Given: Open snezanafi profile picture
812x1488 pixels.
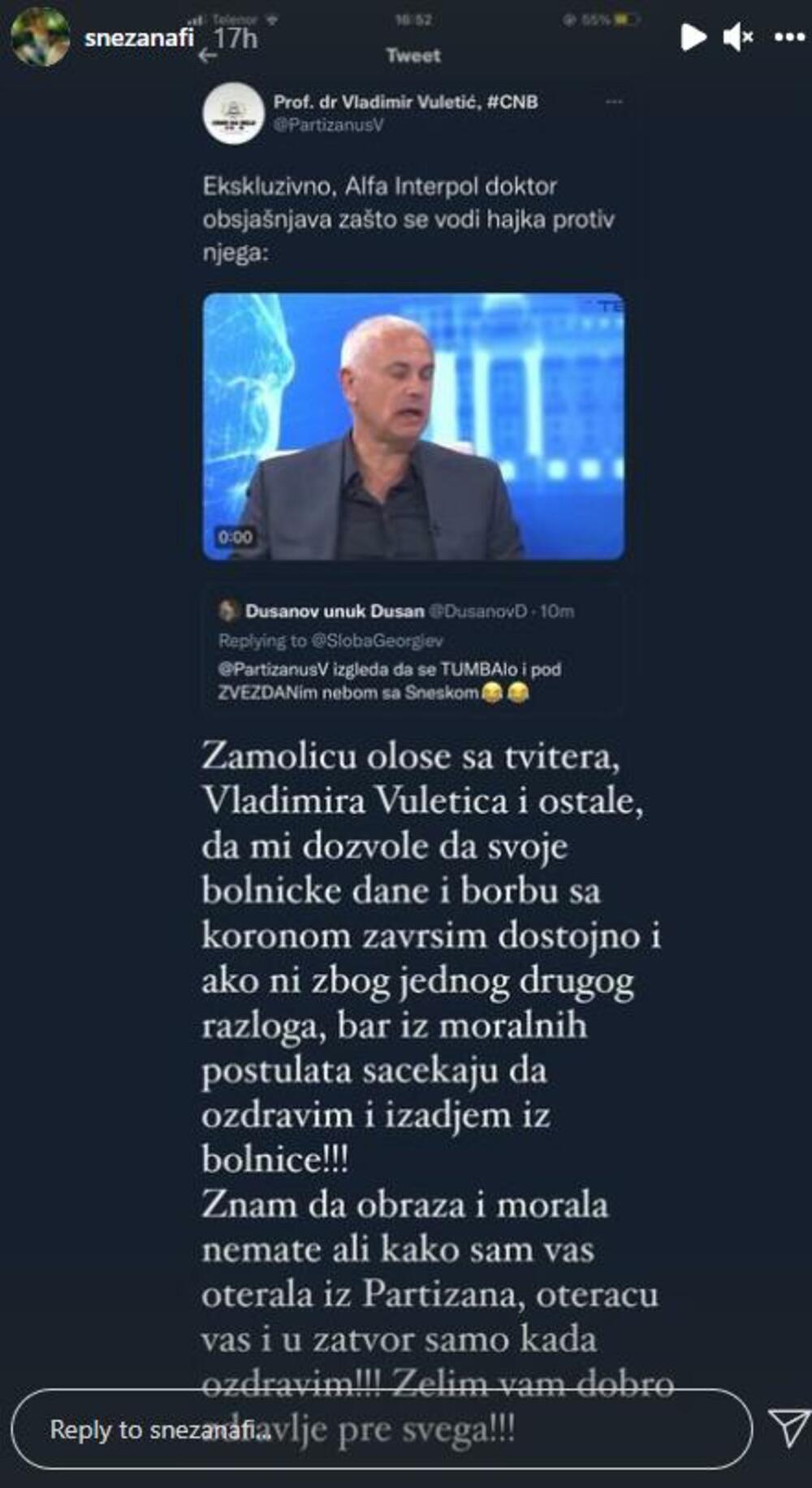Looking at the screenshot, I should 40,37.
